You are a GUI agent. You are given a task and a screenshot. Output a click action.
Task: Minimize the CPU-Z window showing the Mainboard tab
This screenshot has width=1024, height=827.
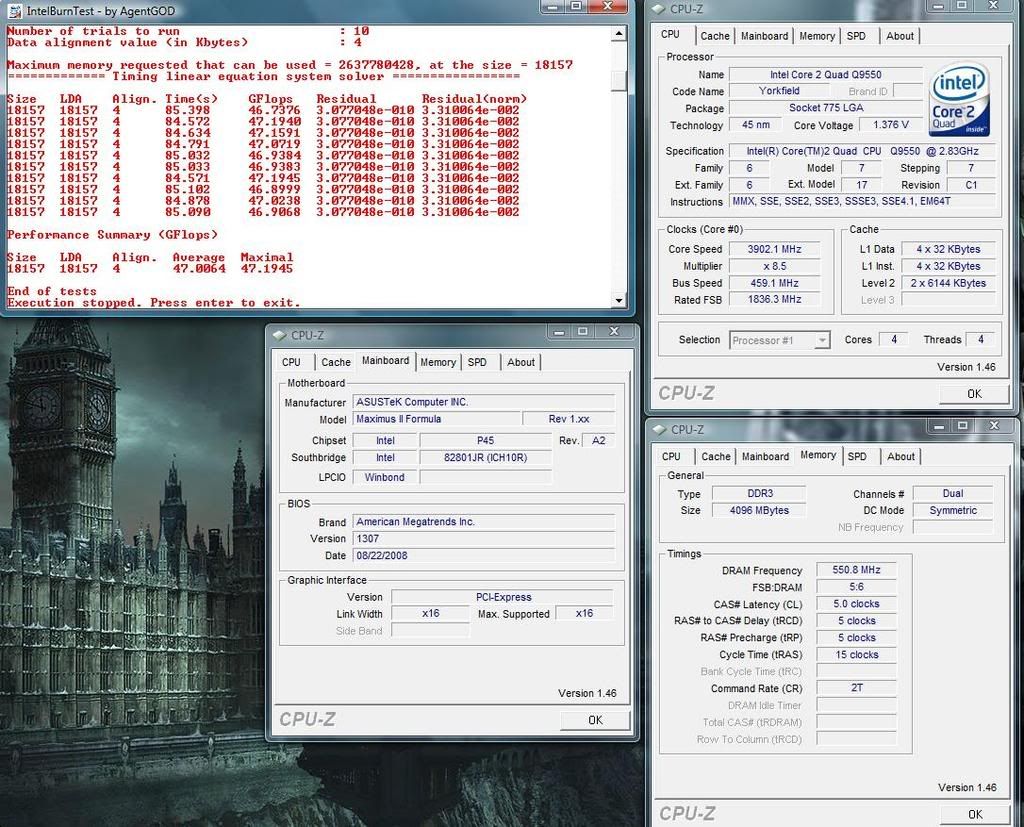(559, 332)
